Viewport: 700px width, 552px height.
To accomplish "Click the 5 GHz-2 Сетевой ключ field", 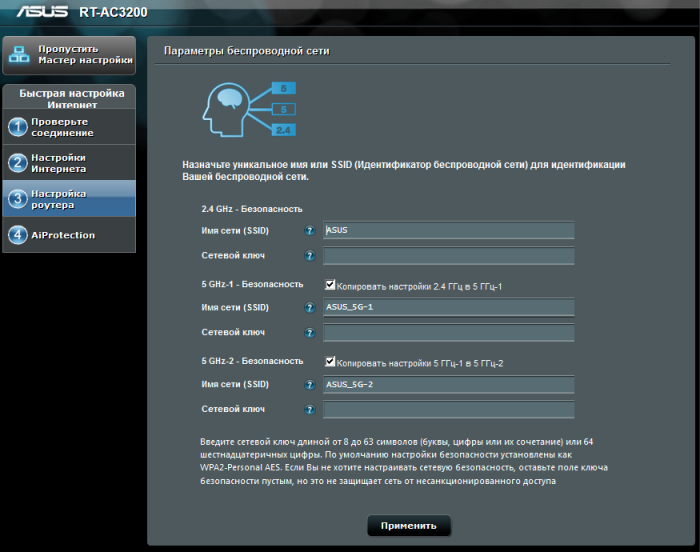I will (x=449, y=410).
